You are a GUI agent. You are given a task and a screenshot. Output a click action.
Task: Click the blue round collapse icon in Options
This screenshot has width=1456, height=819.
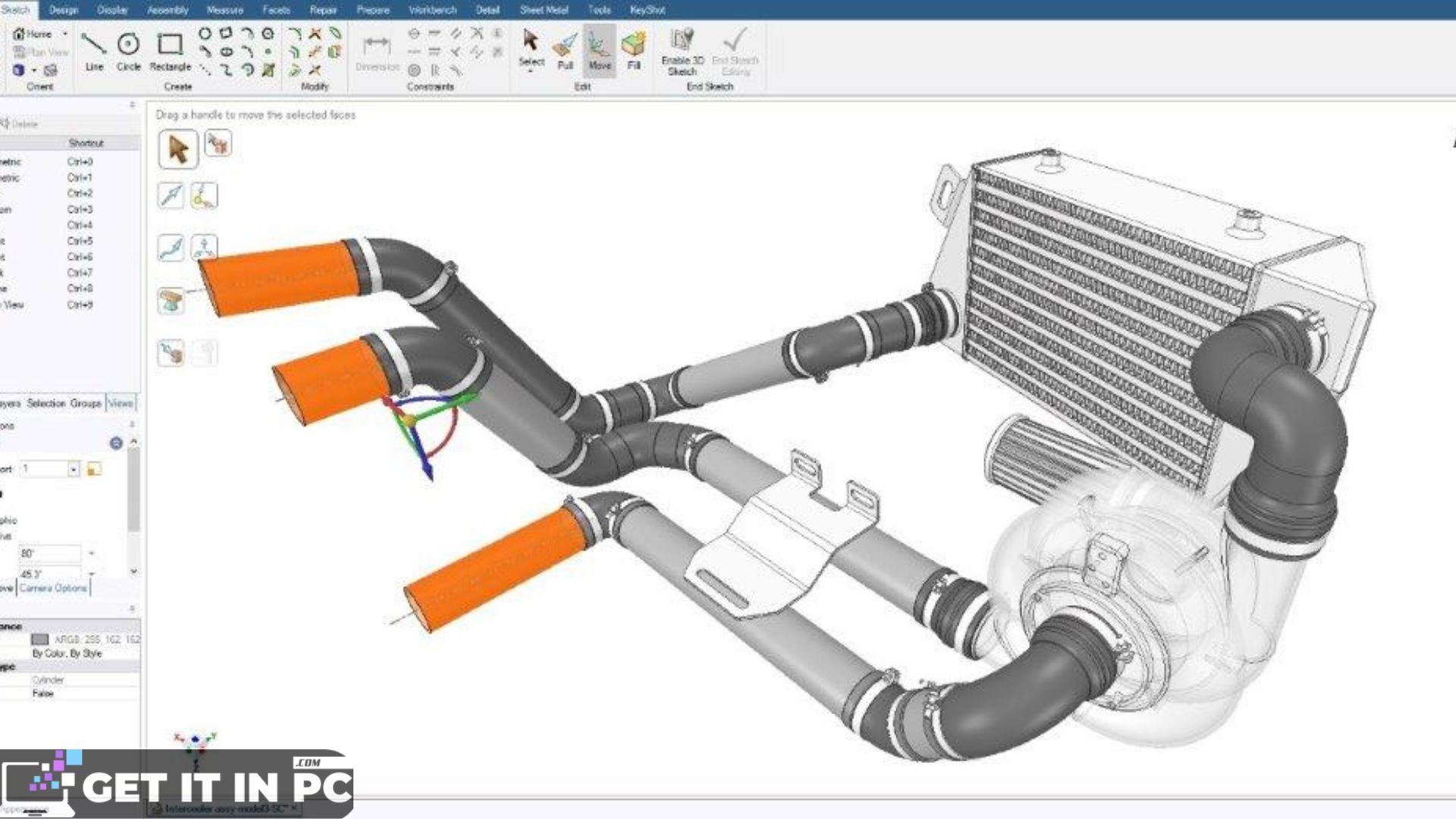coord(116,443)
